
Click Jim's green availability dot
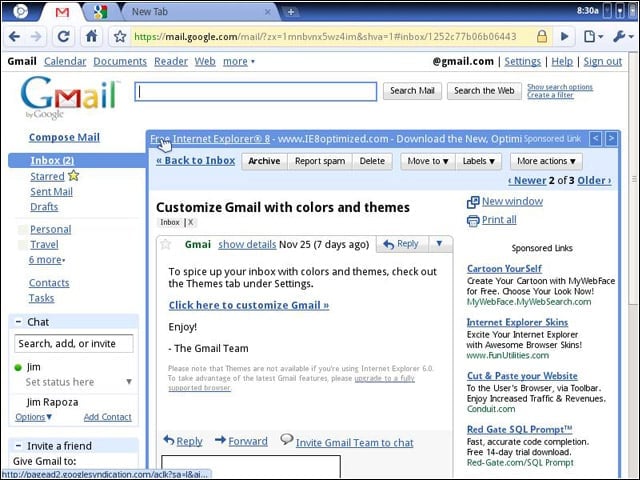tap(18, 367)
